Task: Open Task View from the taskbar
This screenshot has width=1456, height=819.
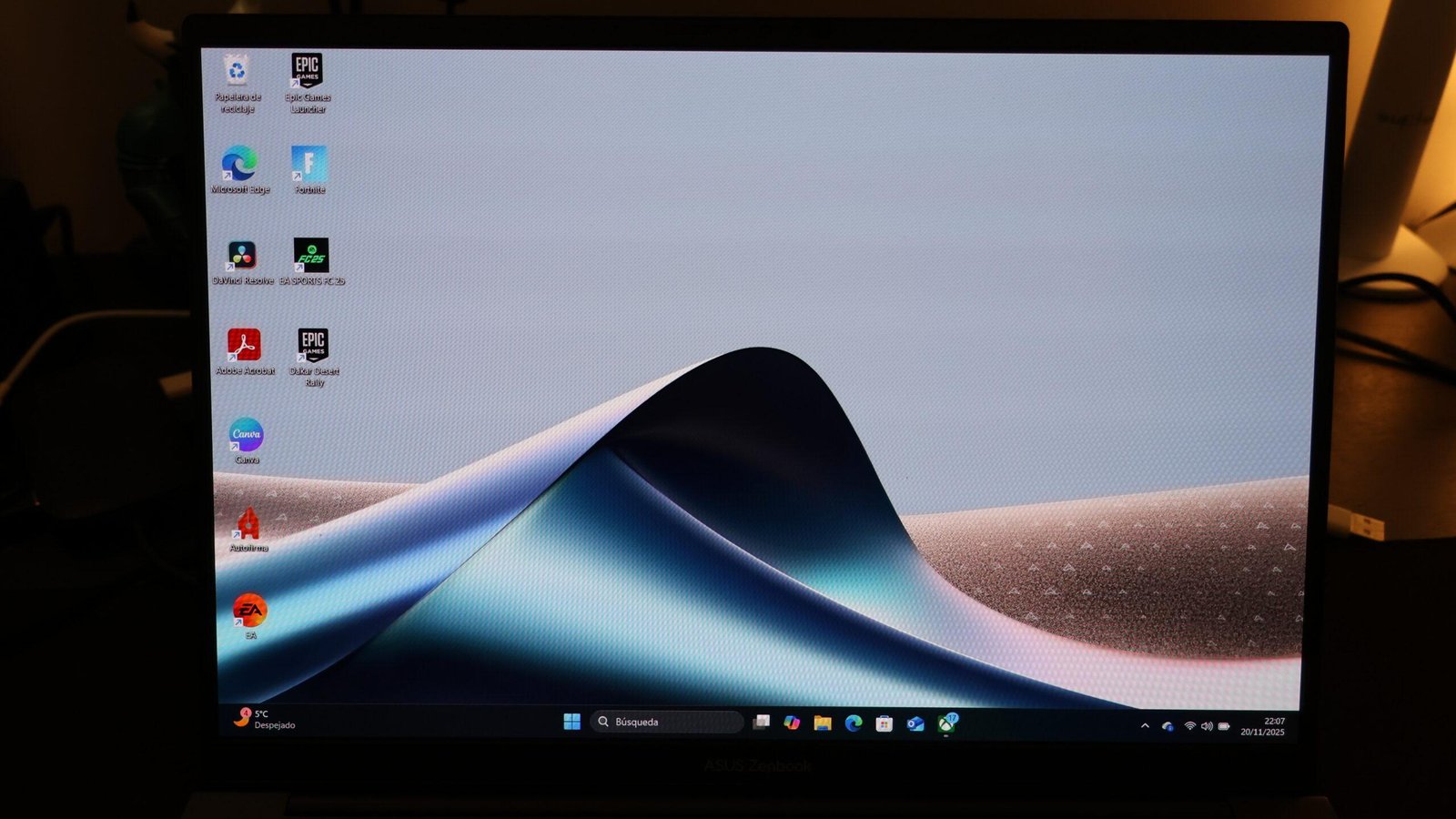Action: click(x=762, y=722)
